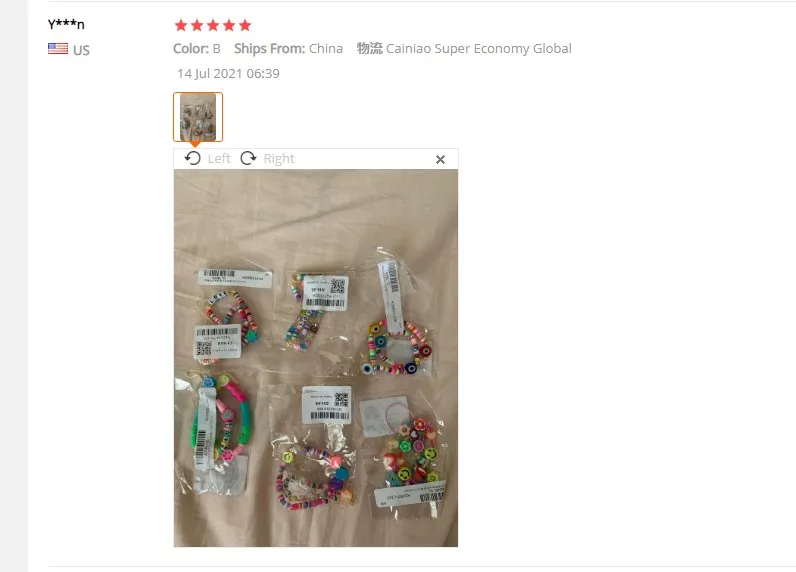The image size is (796, 572).
Task: Close the enlarged review photo viewer
Action: pos(440,159)
